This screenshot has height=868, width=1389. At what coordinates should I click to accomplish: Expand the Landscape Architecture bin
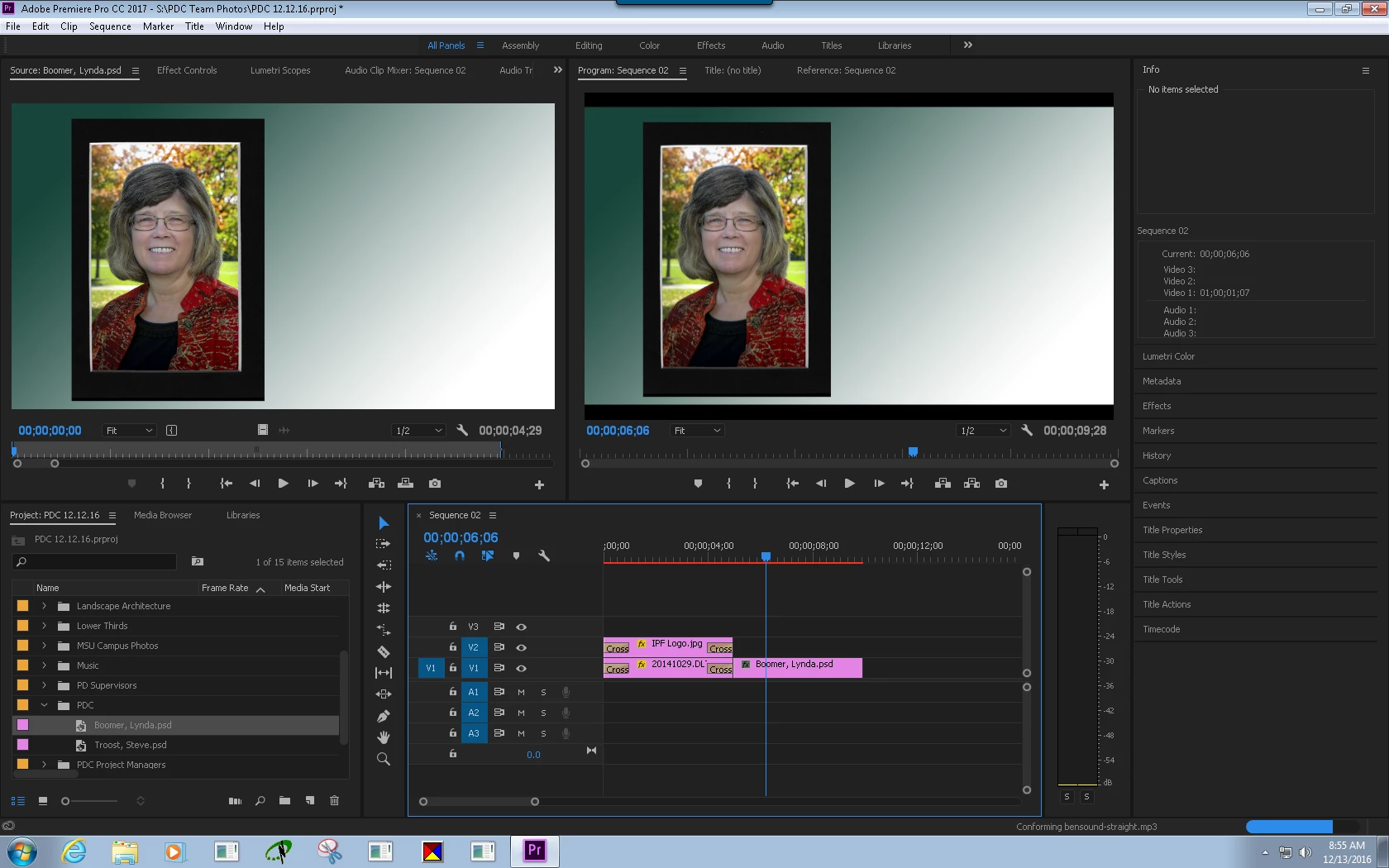[45, 606]
